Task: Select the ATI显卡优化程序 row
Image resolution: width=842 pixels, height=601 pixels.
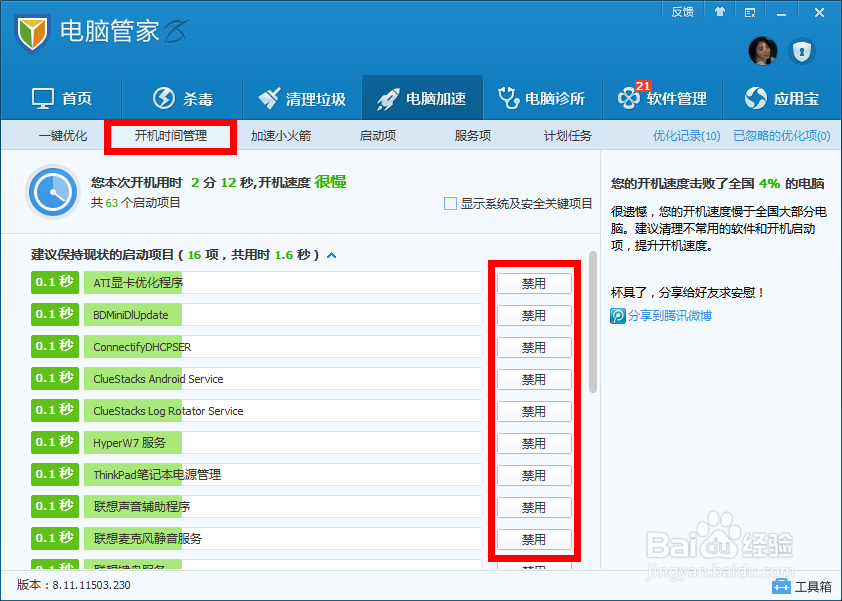Action: tap(283, 283)
